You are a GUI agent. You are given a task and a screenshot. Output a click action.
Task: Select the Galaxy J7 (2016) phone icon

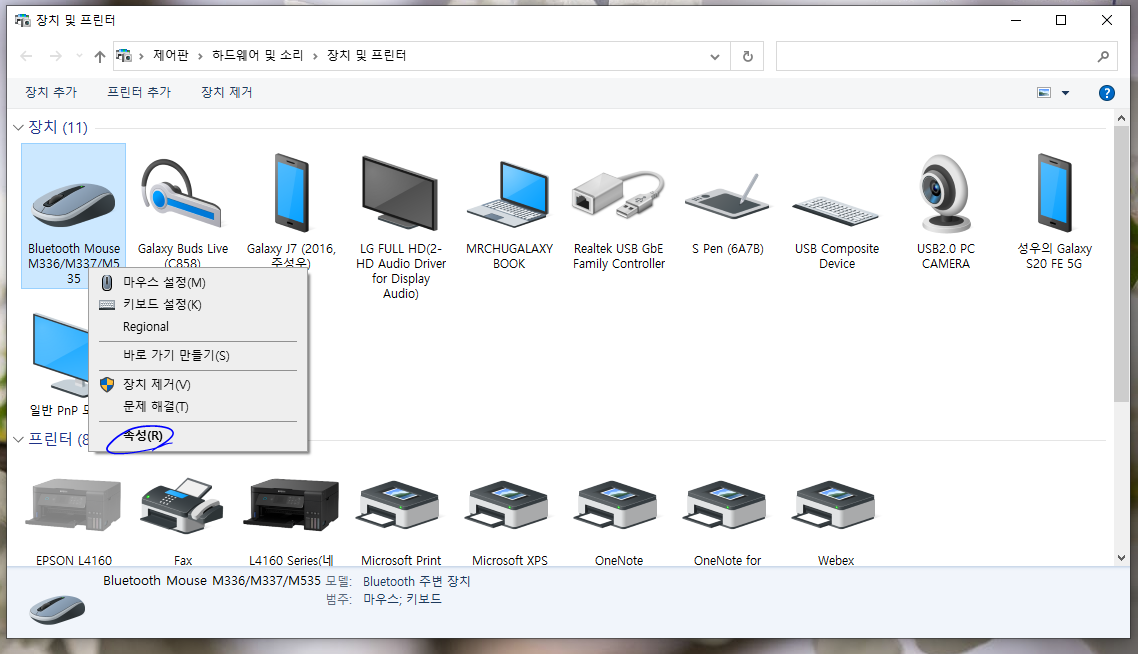click(x=291, y=193)
